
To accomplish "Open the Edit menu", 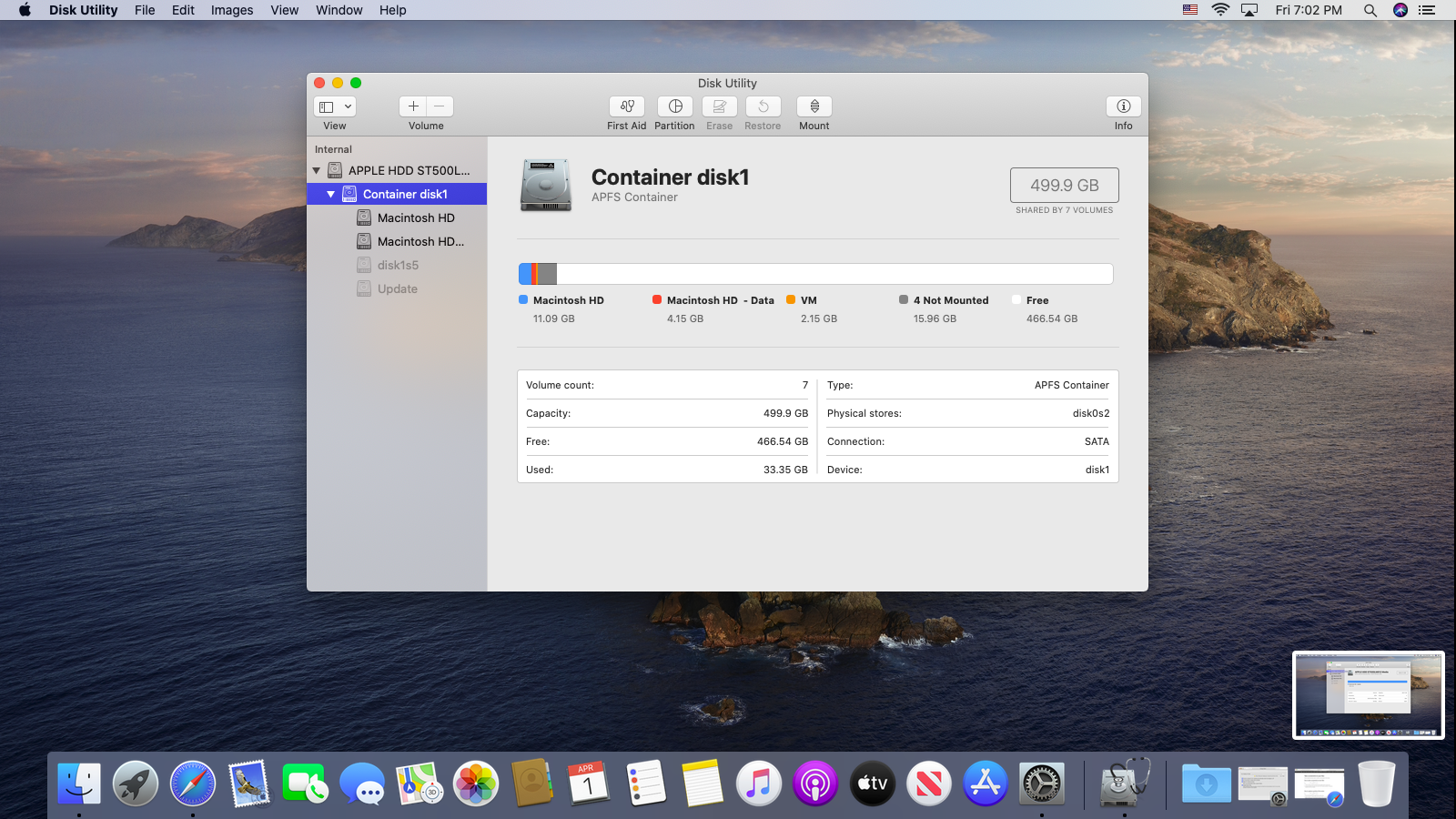I will (183, 10).
